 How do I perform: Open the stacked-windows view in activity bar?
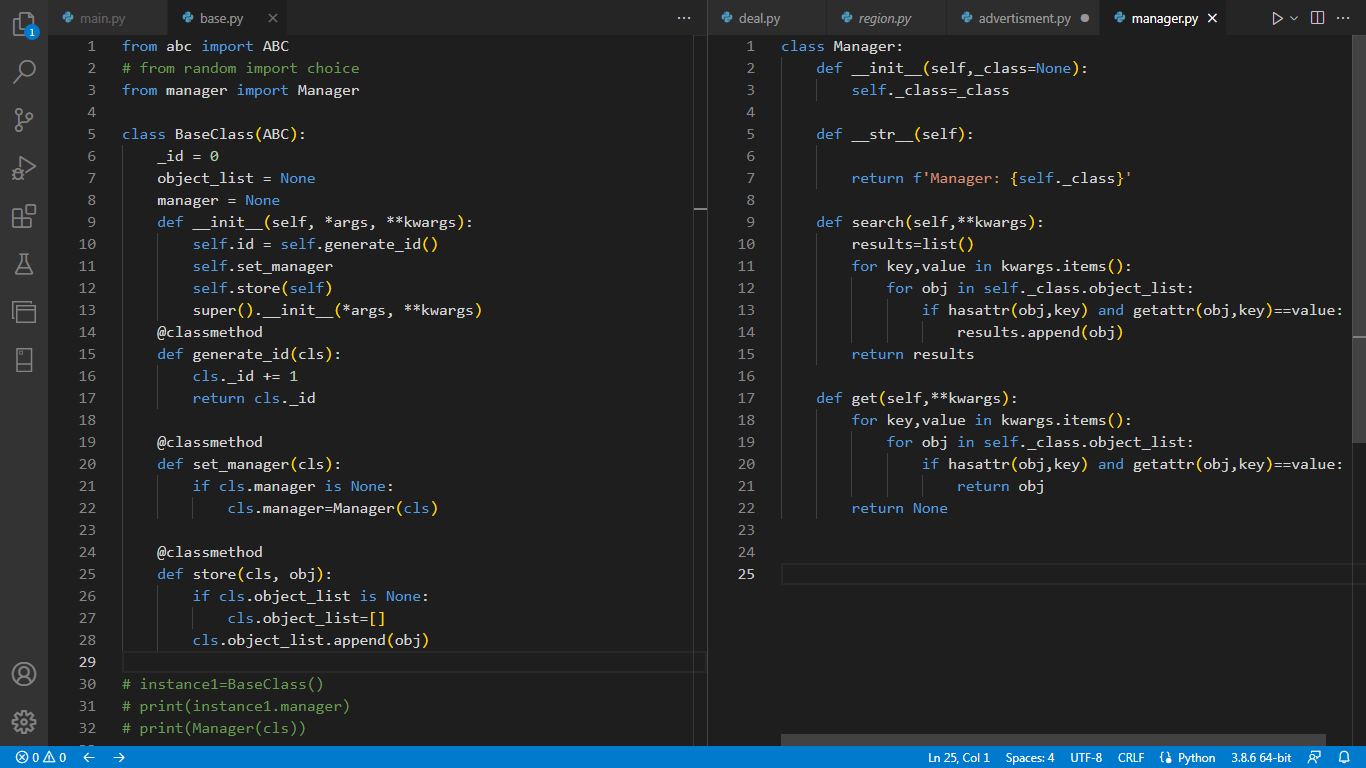click(24, 312)
